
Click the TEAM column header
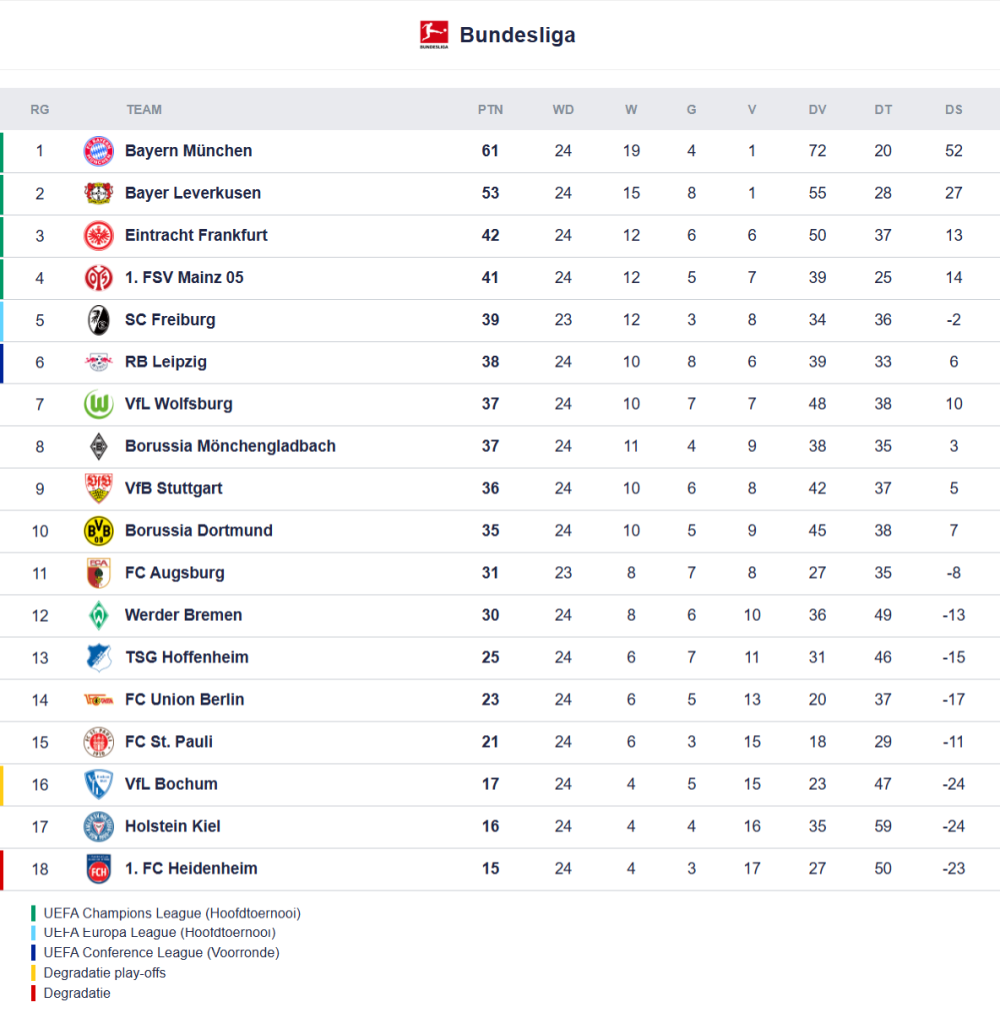point(144,110)
